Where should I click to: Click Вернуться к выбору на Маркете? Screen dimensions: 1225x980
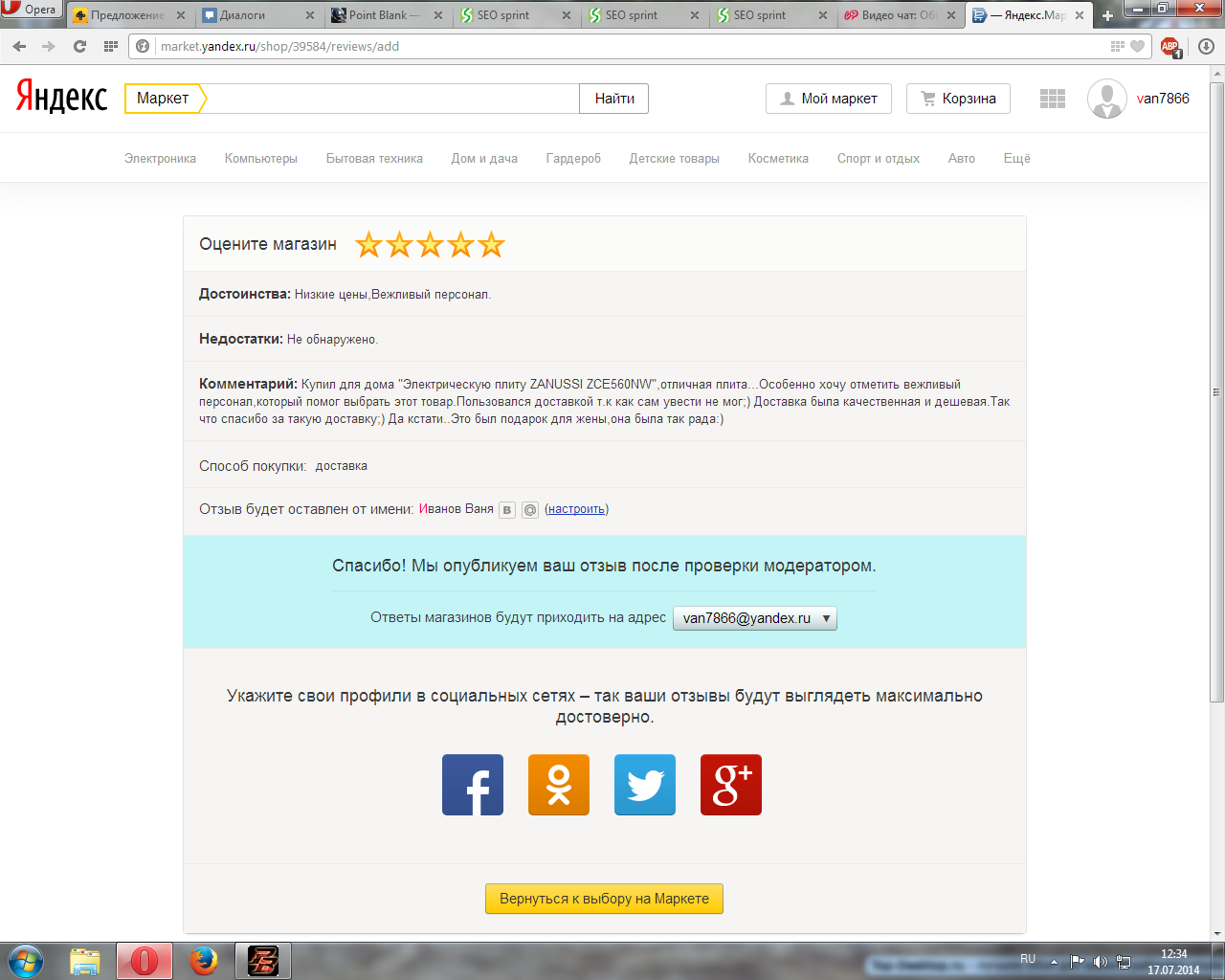pos(604,899)
